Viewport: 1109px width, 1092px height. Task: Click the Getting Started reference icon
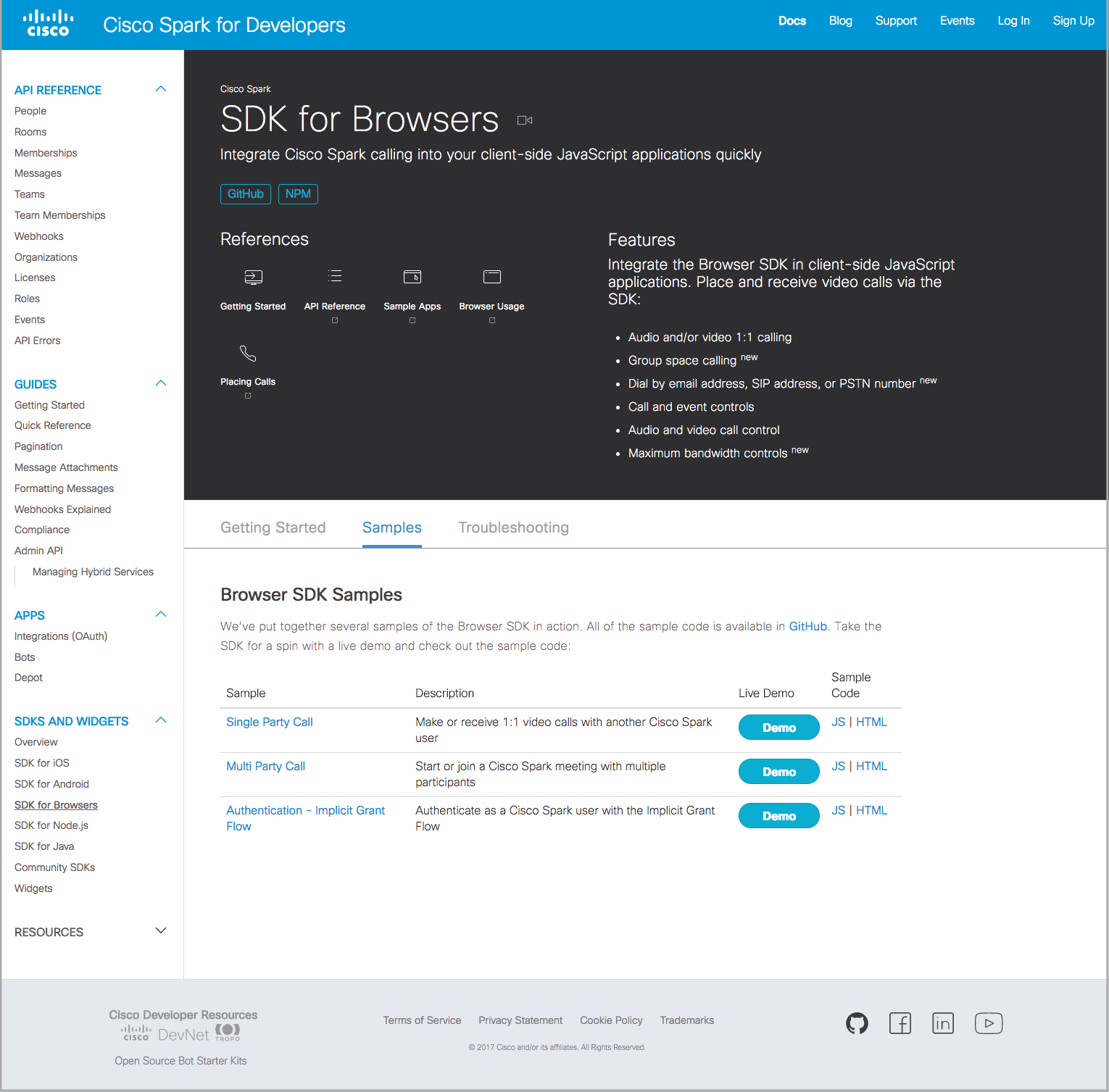click(253, 278)
